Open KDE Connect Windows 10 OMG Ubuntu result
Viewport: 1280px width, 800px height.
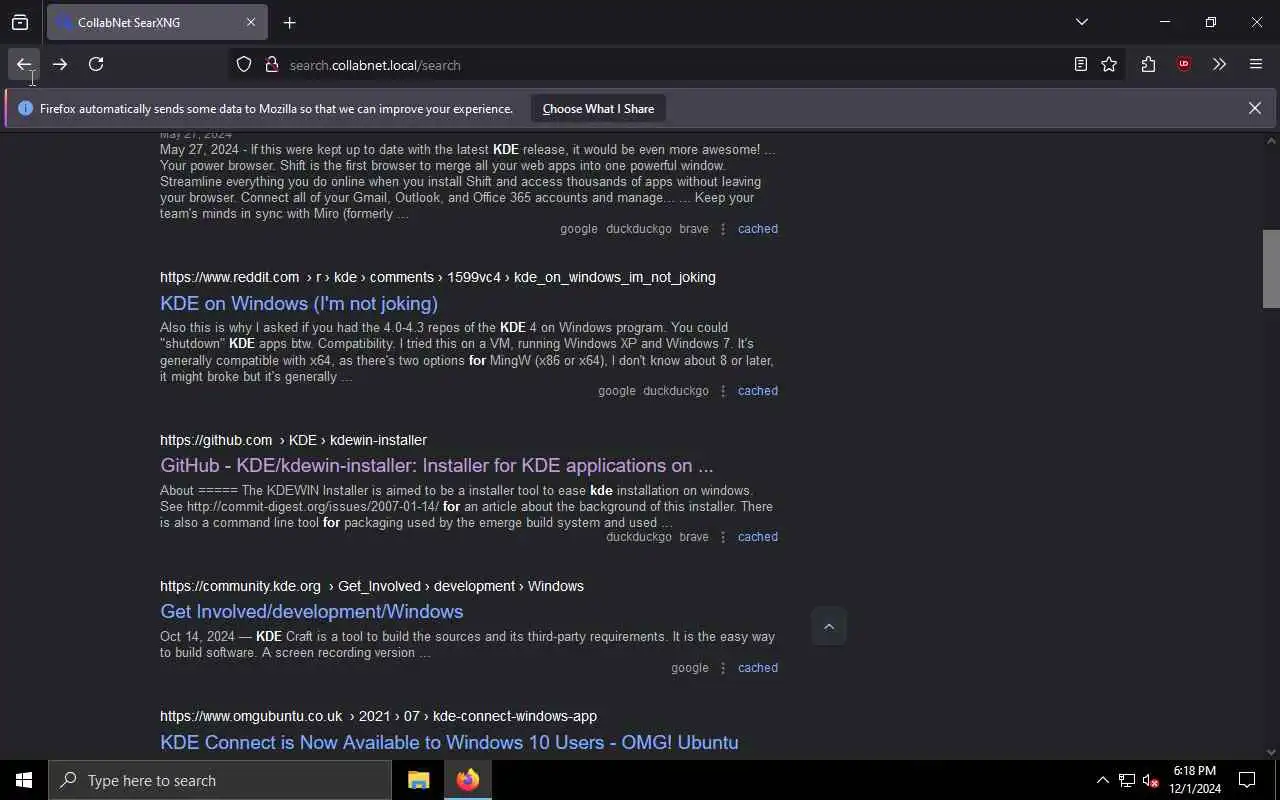[x=449, y=742]
